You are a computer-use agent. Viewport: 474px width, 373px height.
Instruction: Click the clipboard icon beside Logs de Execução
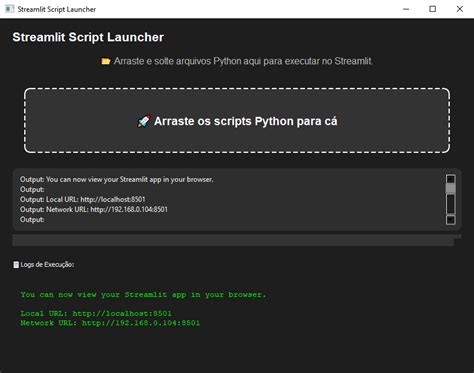pos(16,265)
